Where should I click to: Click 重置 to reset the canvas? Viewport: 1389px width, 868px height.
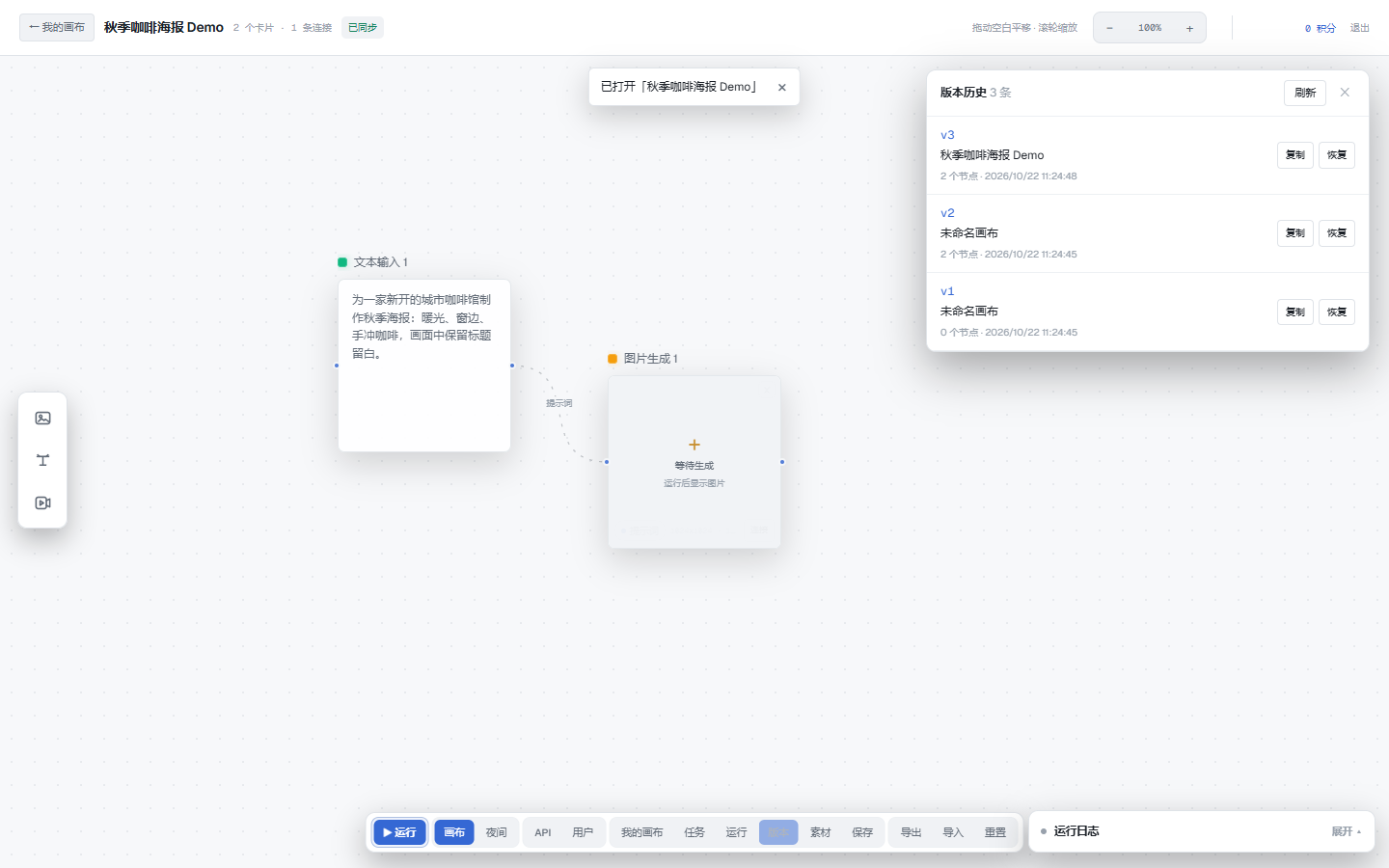click(x=994, y=832)
